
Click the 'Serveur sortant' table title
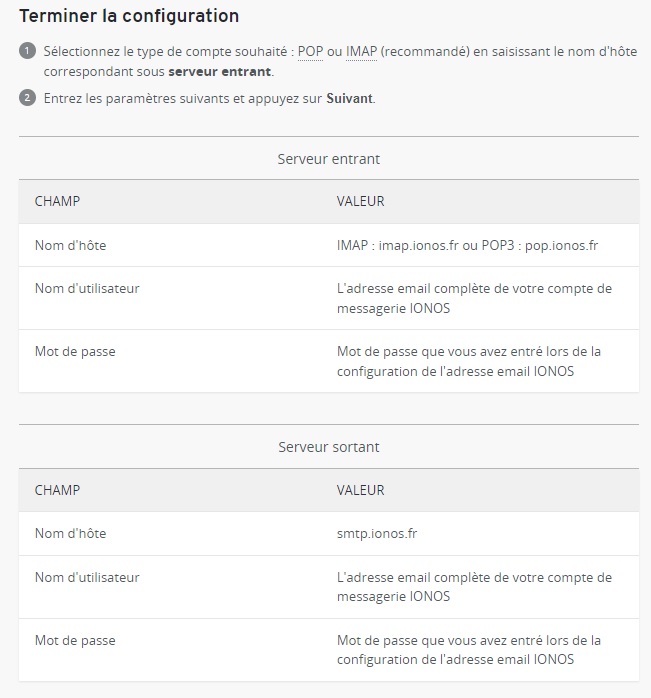[328, 447]
